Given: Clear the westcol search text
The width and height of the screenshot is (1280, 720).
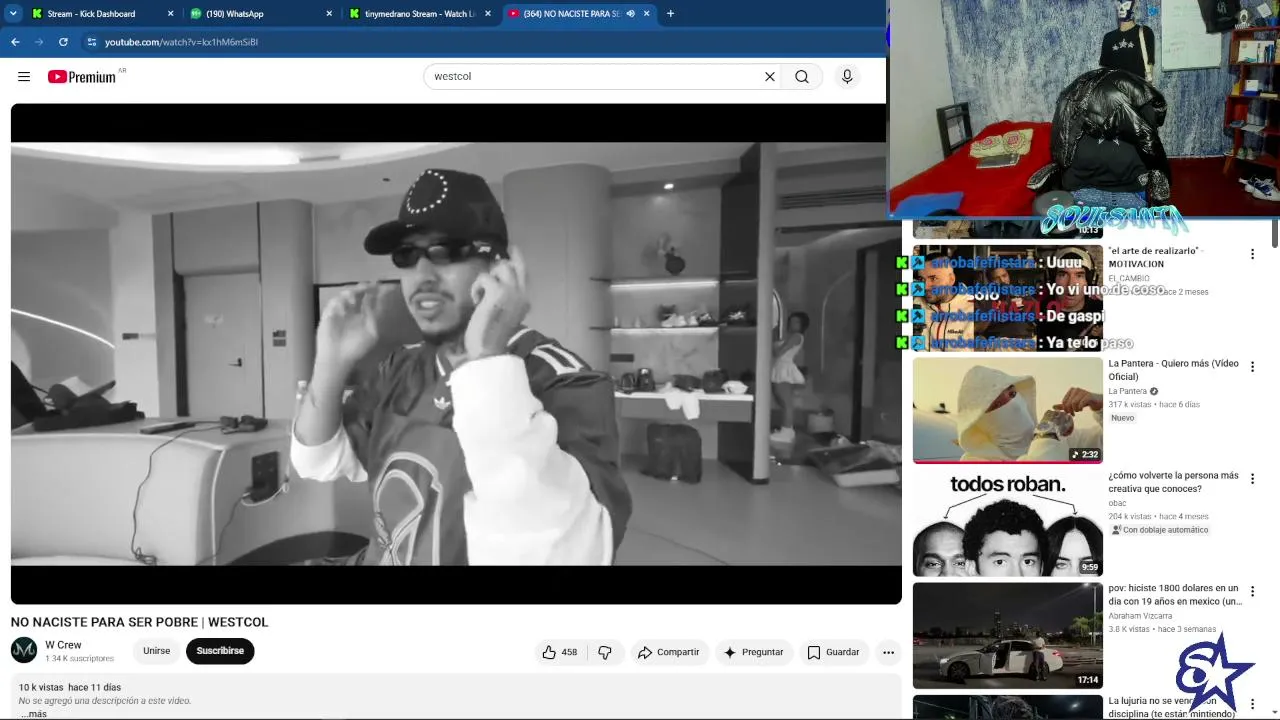Looking at the screenshot, I should coord(770,77).
